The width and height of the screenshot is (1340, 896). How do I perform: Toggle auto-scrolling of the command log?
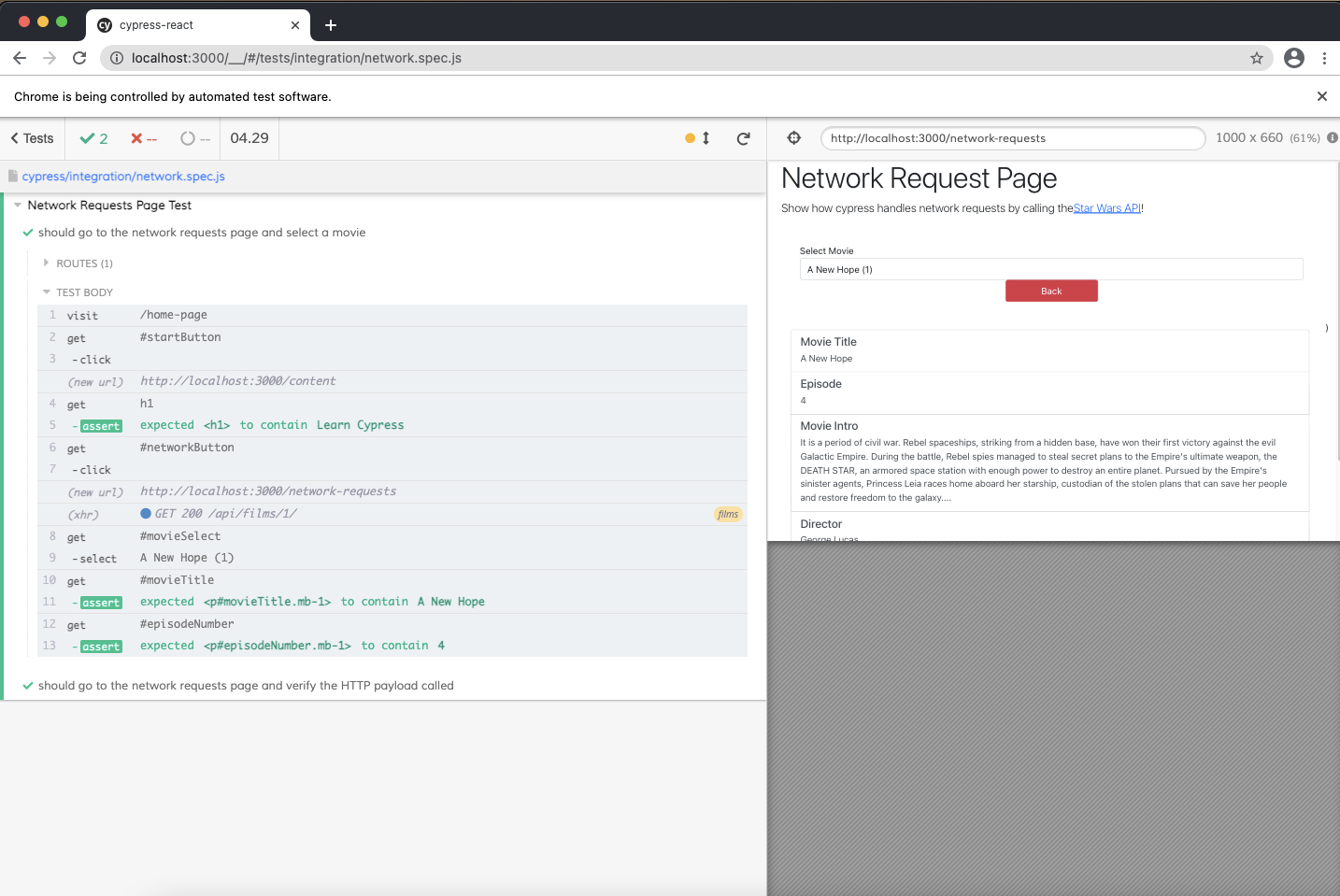tap(699, 137)
